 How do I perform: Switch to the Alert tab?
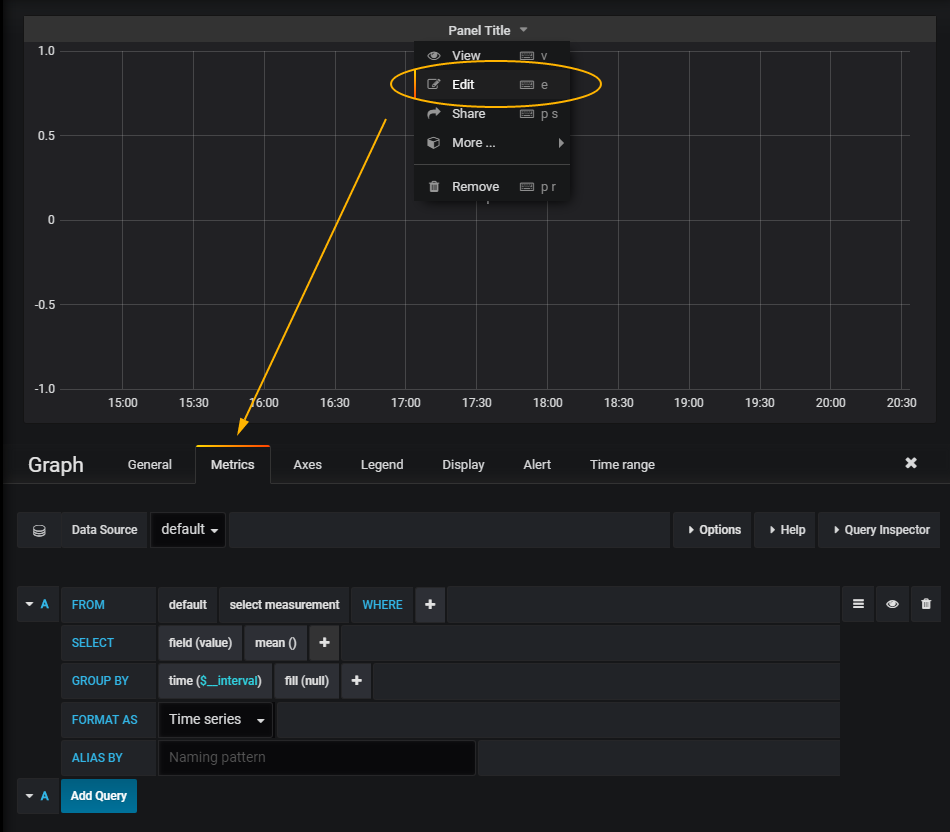[x=537, y=465]
